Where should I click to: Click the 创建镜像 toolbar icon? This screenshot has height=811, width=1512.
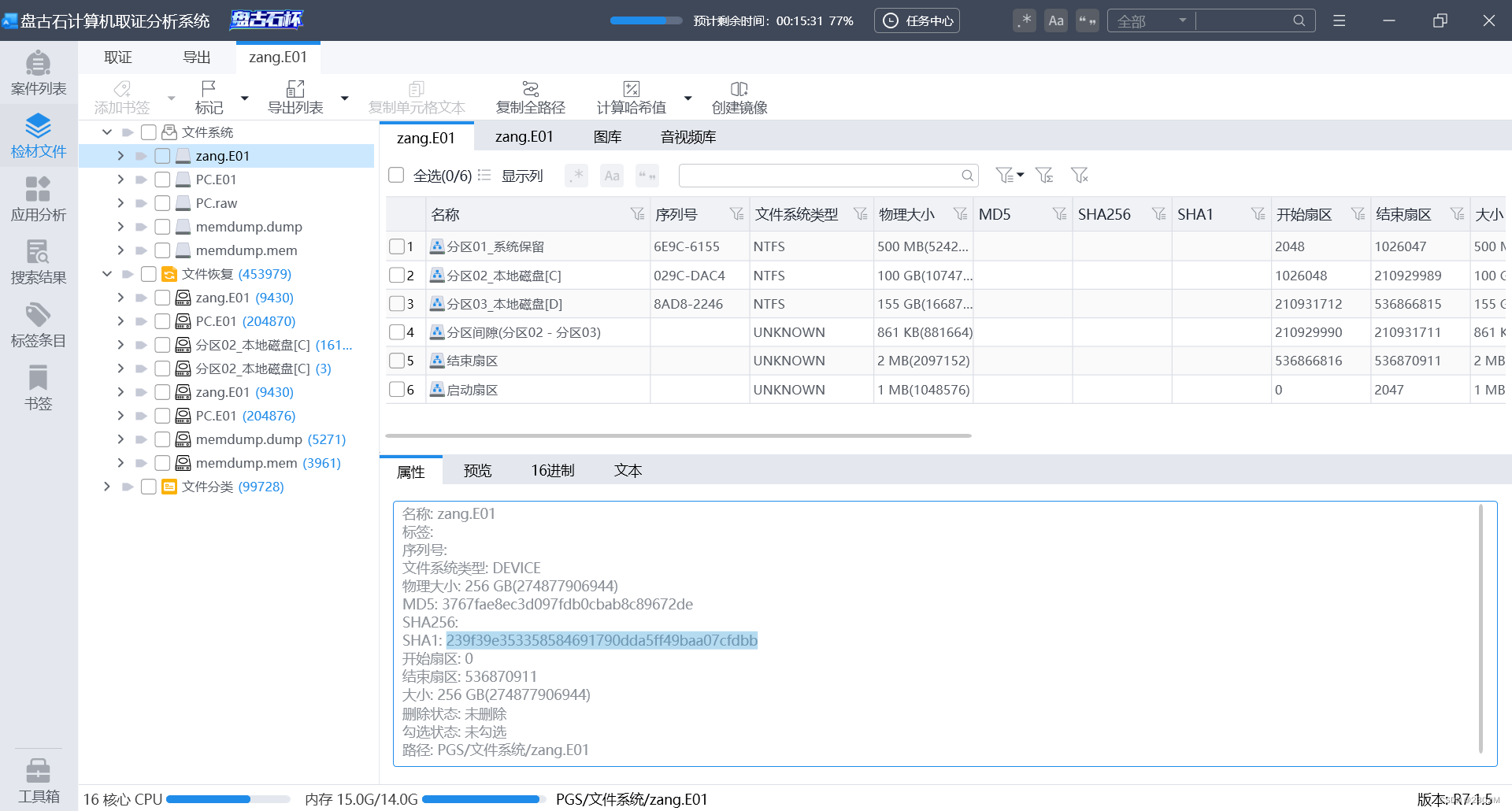pyautogui.click(x=739, y=88)
